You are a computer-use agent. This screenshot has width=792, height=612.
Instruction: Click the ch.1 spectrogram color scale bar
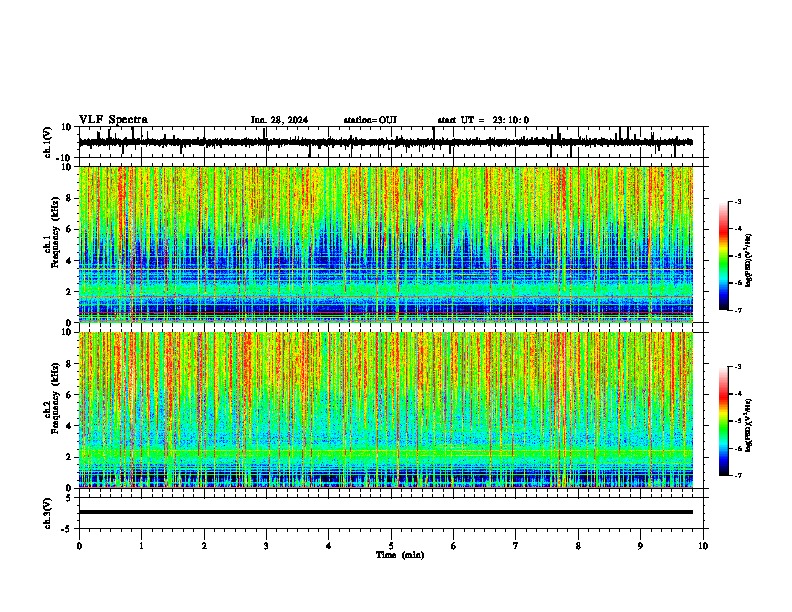[724, 256]
